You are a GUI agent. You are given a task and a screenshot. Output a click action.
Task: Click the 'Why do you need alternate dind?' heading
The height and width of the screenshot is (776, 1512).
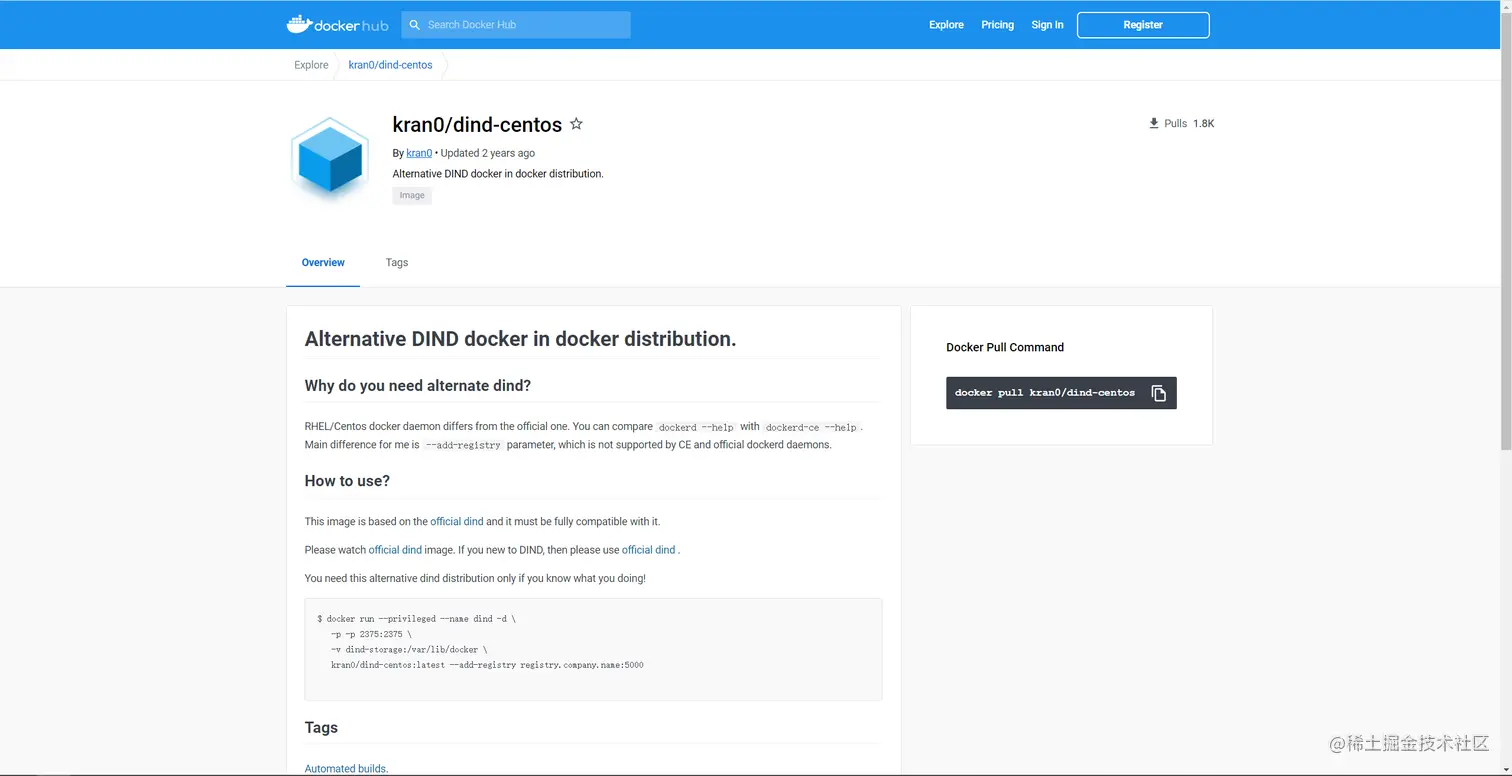[418, 386]
